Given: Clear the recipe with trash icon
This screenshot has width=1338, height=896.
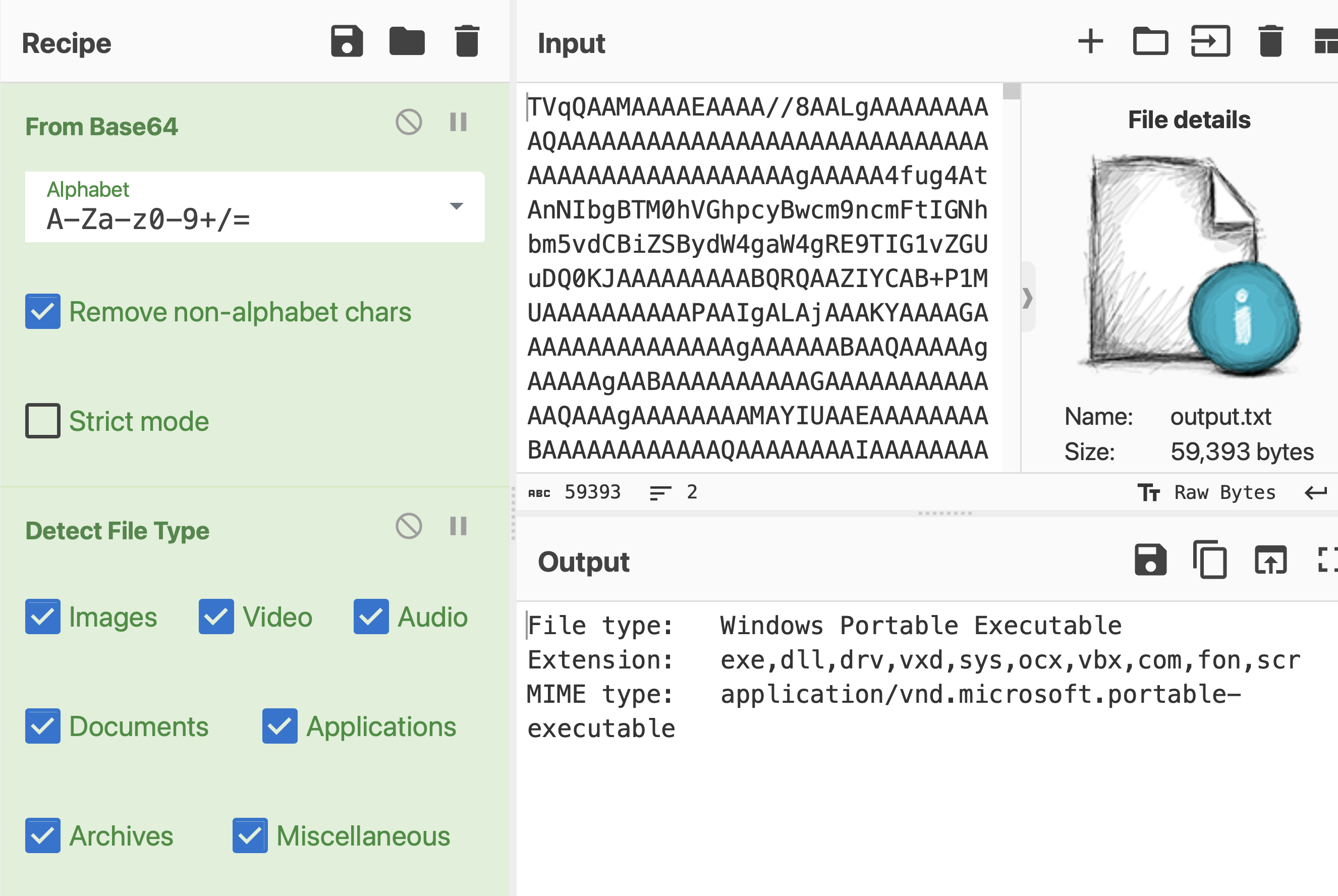Looking at the screenshot, I should click(467, 42).
